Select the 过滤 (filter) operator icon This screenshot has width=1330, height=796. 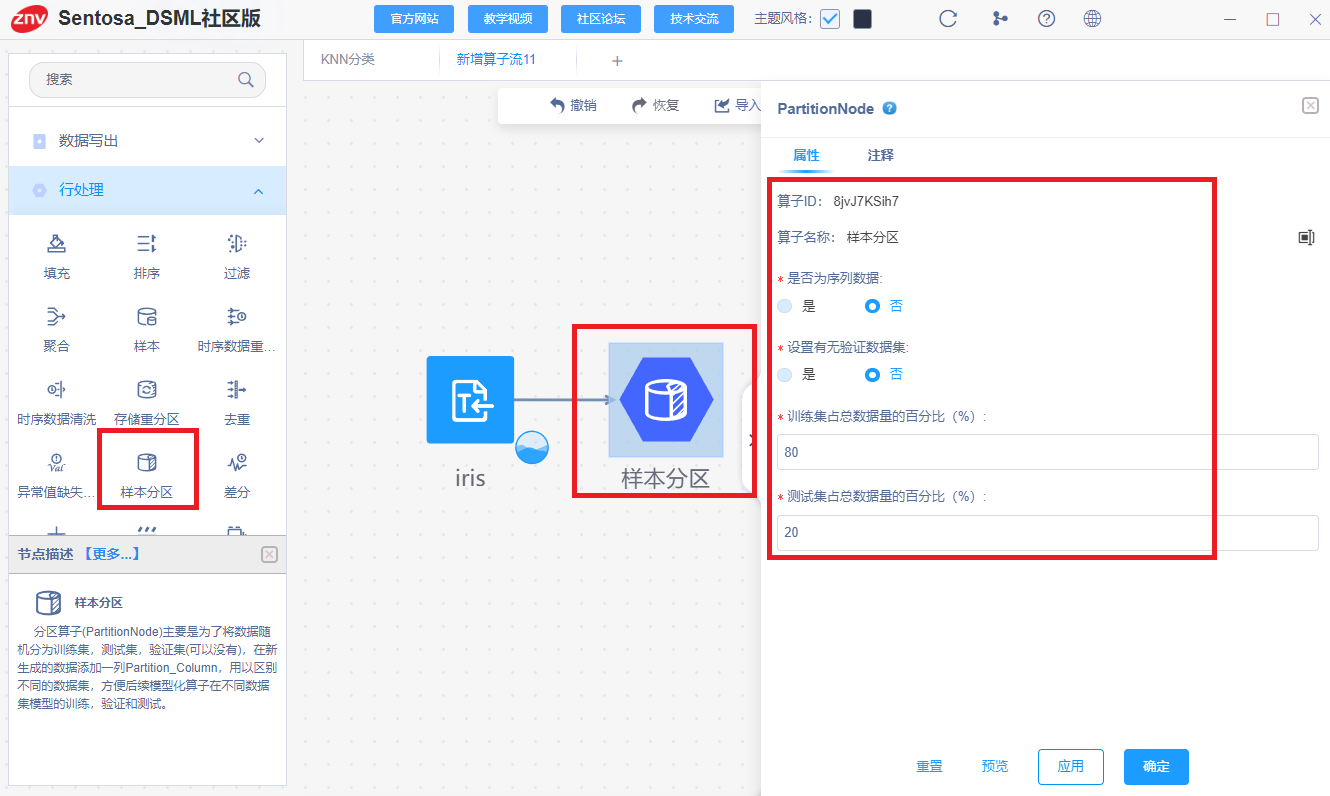click(236, 243)
